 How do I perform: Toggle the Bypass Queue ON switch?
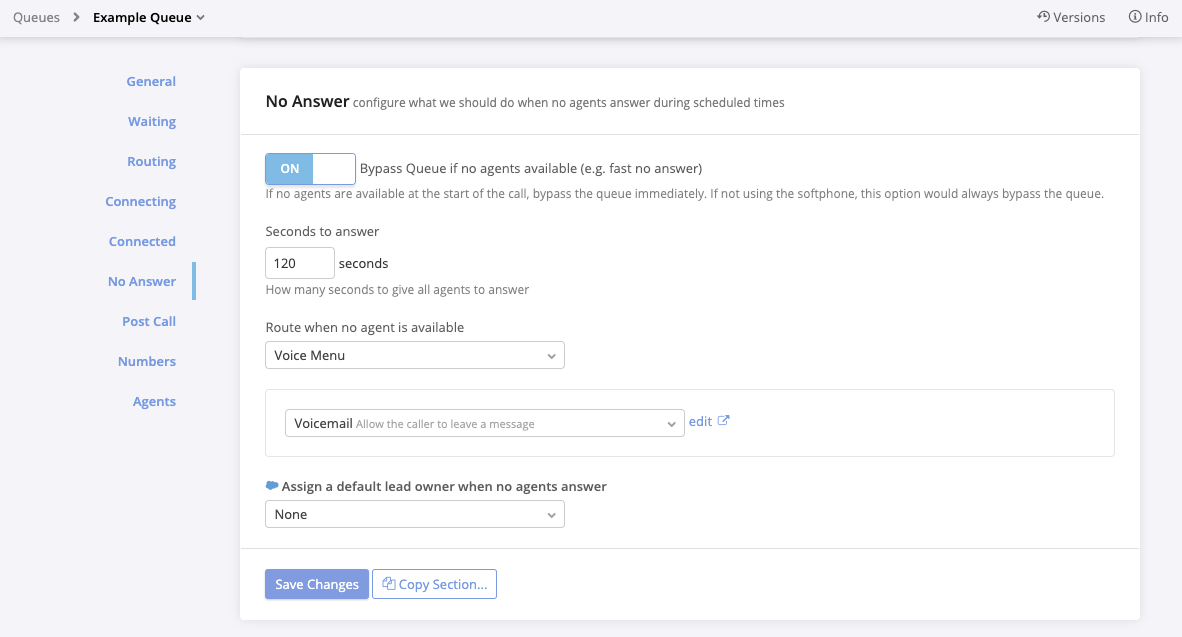[x=310, y=169]
